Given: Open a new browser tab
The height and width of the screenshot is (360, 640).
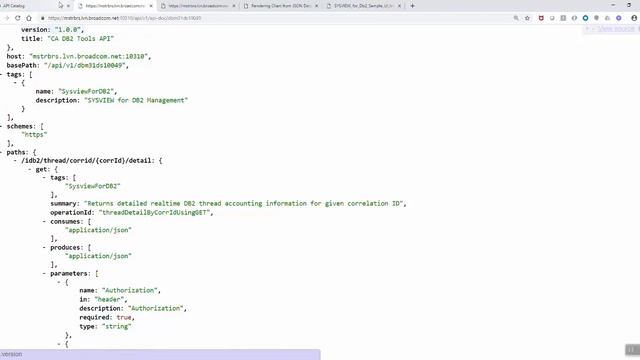Looking at the screenshot, I should coord(412,6).
